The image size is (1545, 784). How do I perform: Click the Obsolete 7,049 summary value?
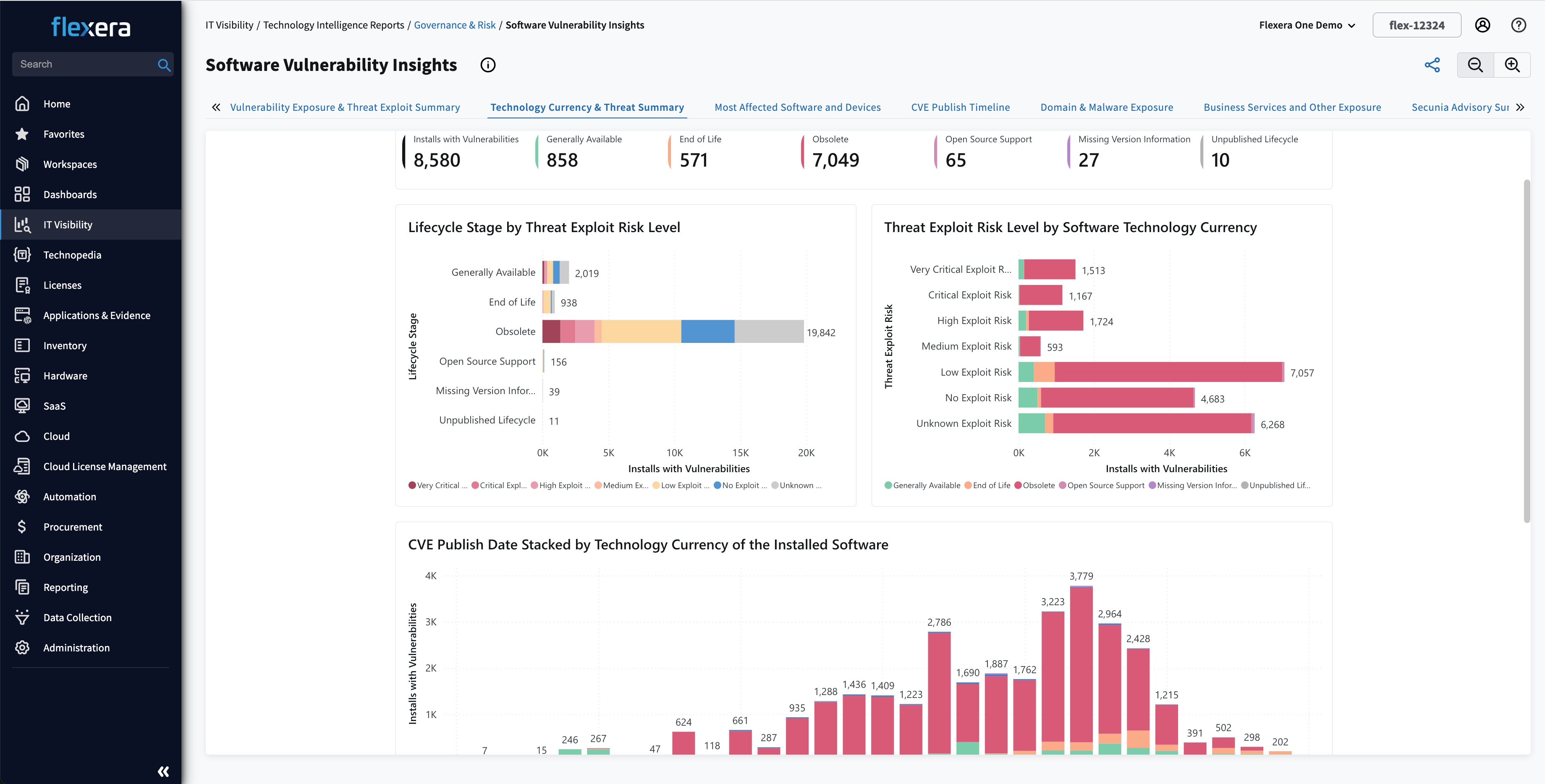point(835,160)
